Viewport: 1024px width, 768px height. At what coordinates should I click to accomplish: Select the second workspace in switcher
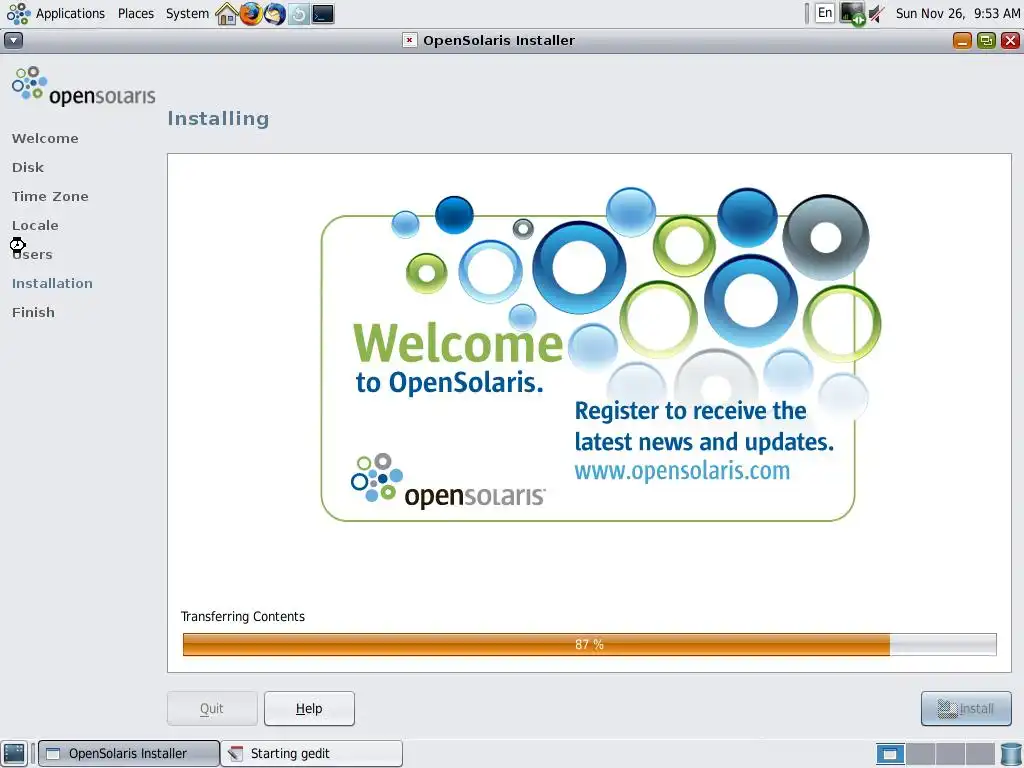point(920,754)
